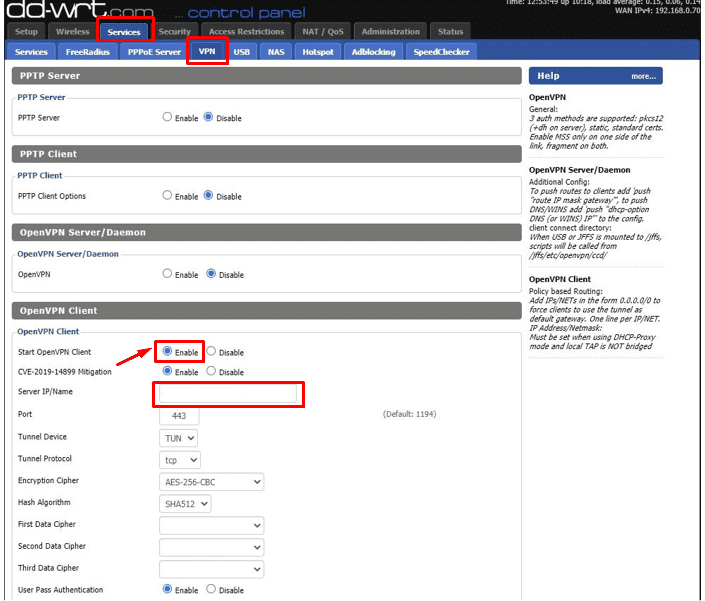The height and width of the screenshot is (601, 705).
Task: Expand the Tunnel Protocol dropdown
Action: pyautogui.click(x=180, y=460)
